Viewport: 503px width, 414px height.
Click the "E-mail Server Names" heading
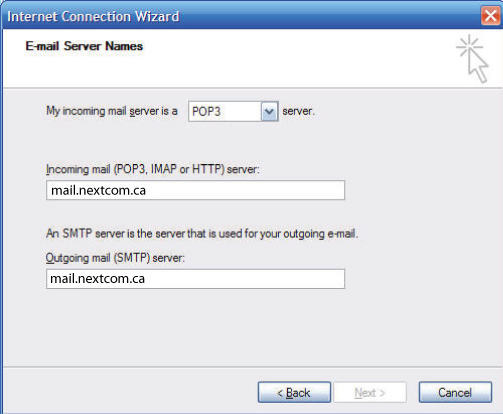84,46
